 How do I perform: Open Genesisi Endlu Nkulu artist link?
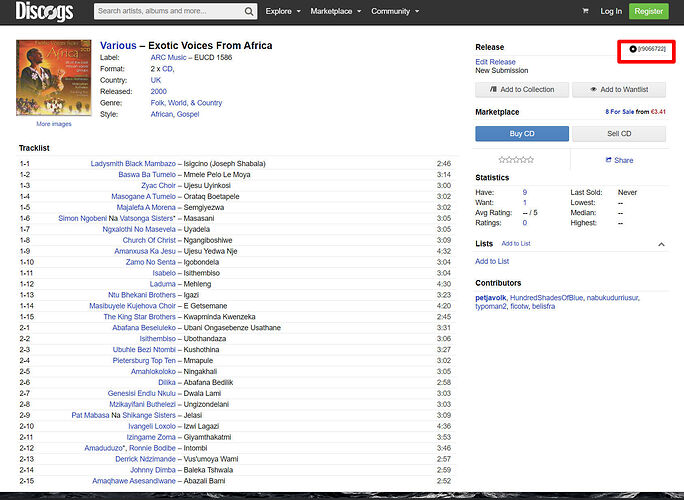[x=142, y=393]
